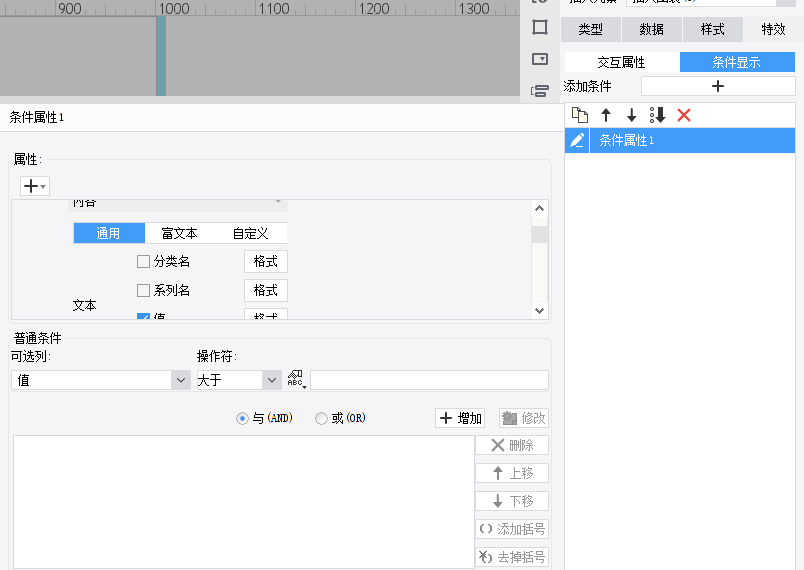Click the ABC value type icon
This screenshot has width=804, height=570.
296,380
